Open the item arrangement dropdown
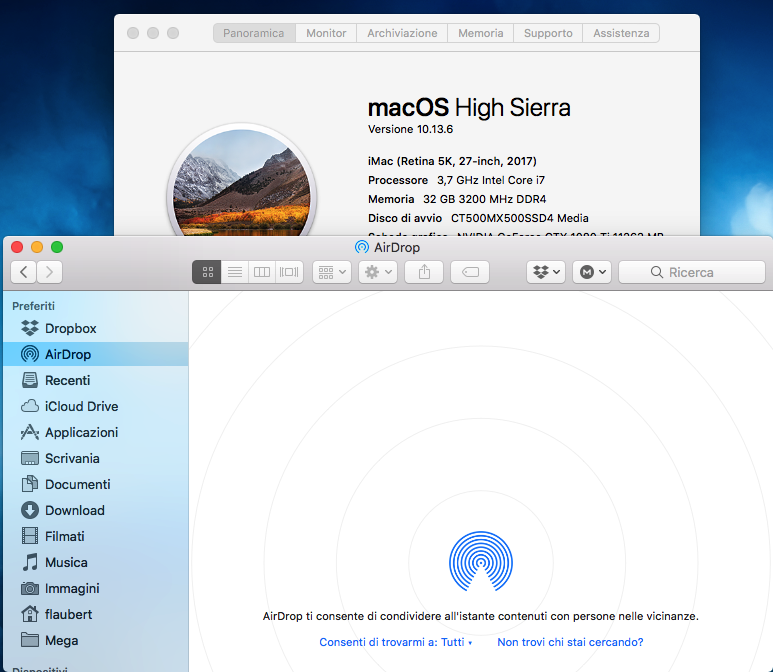 [332, 272]
